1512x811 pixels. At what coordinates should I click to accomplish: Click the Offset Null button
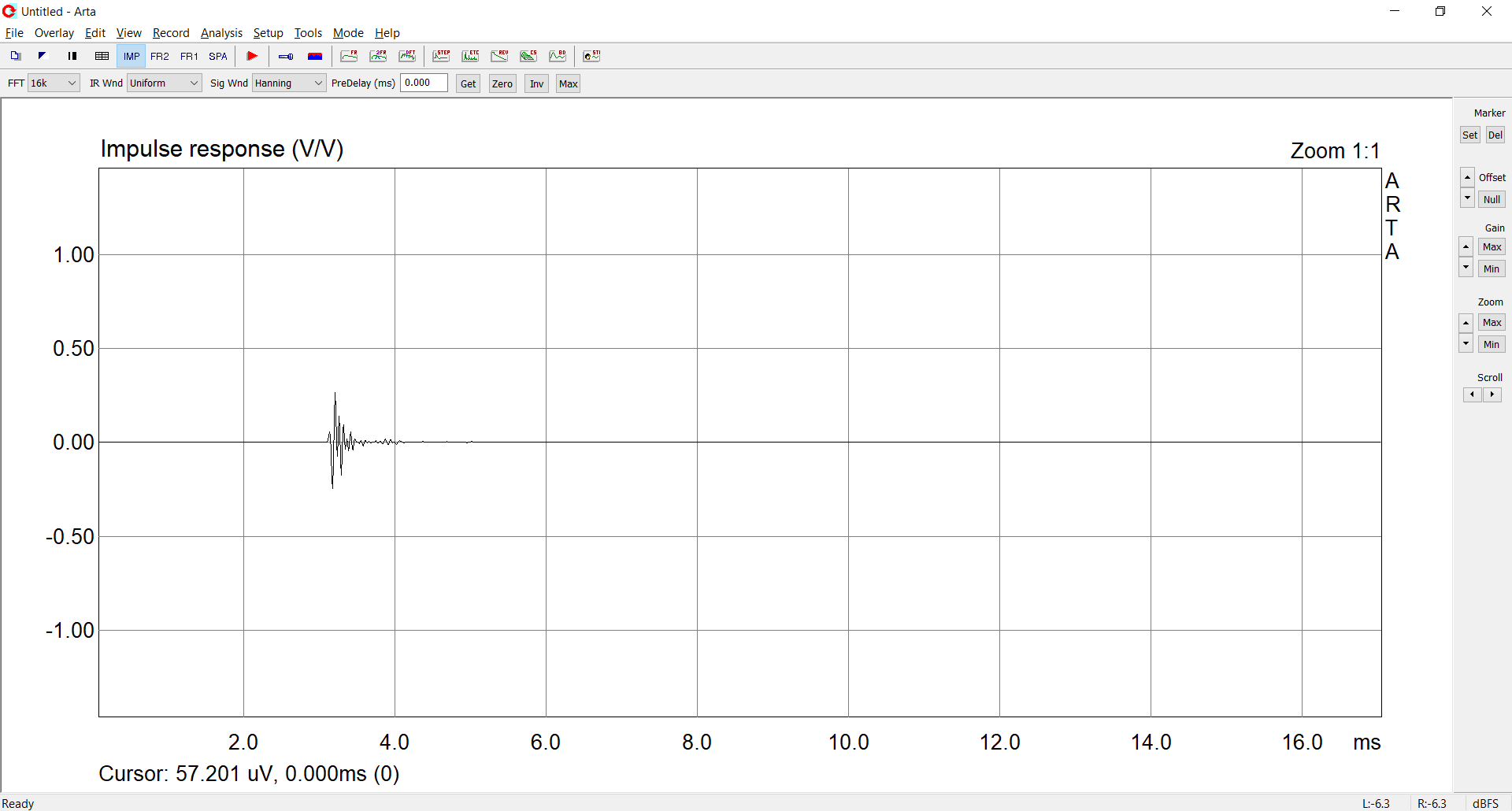coord(1492,199)
